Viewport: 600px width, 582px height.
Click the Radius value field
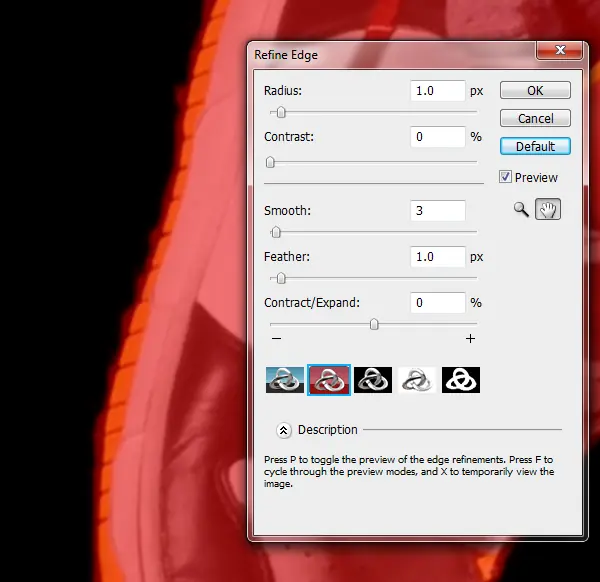(x=438, y=91)
